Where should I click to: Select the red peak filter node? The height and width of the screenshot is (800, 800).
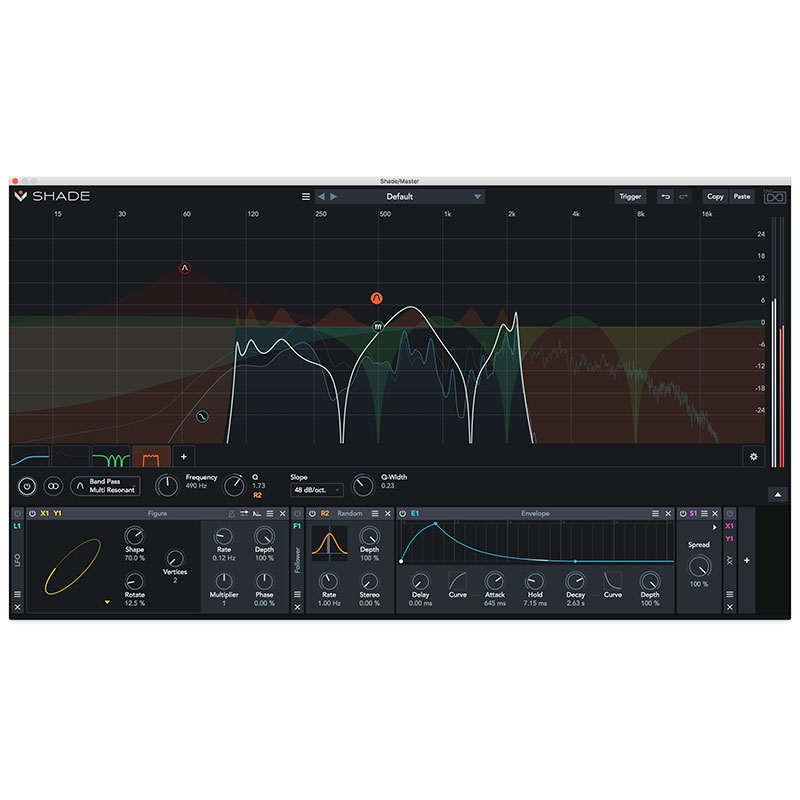tap(185, 268)
